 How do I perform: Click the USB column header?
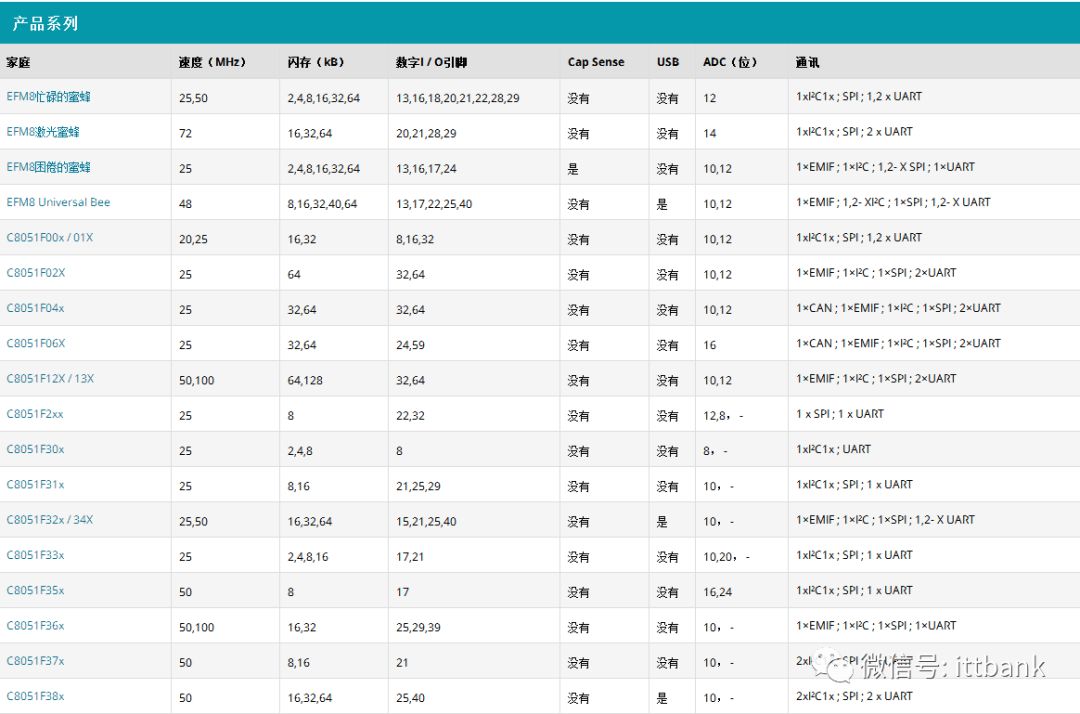[x=667, y=62]
